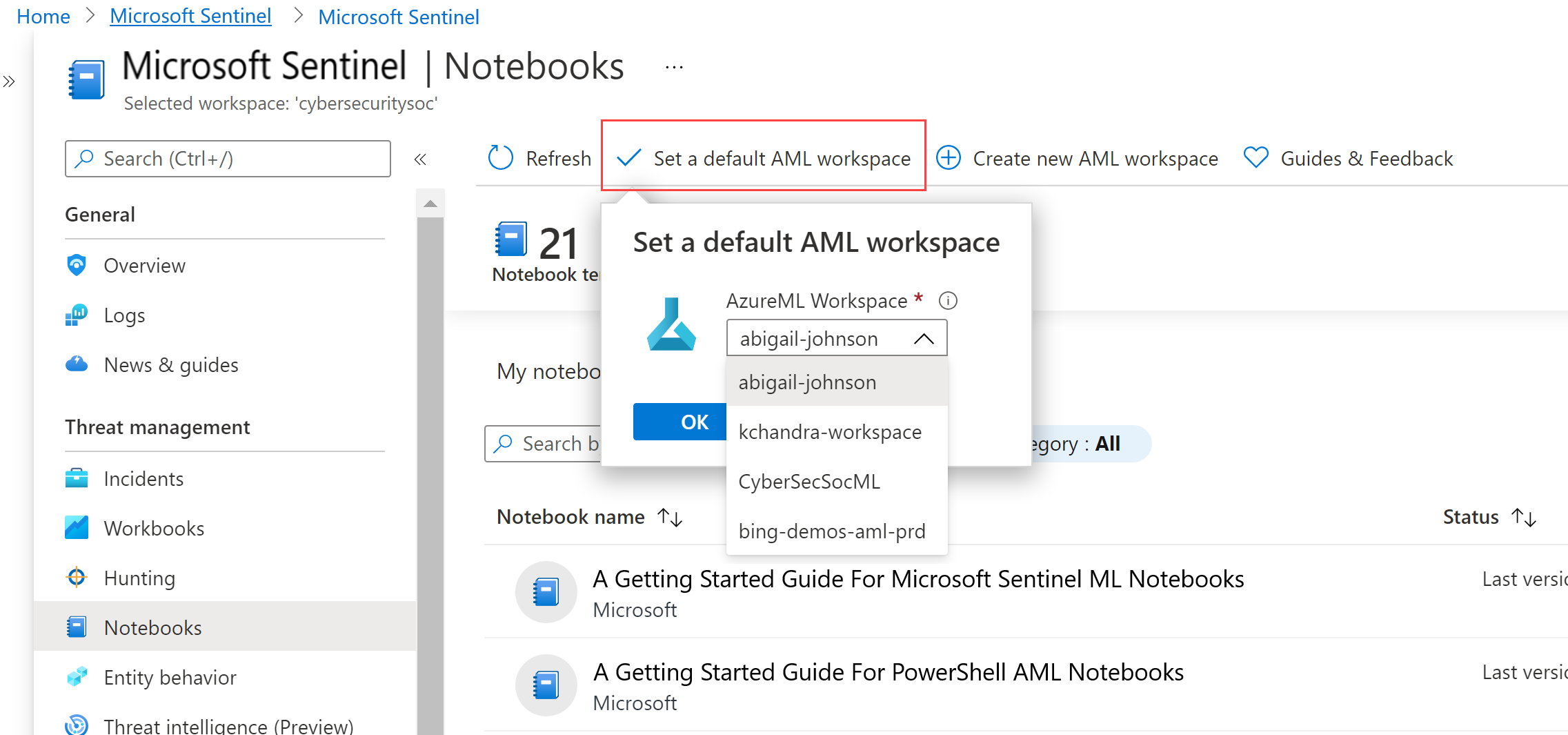Switch to News & guides in the sidebar
This screenshot has width=1568, height=735.
click(x=76, y=364)
